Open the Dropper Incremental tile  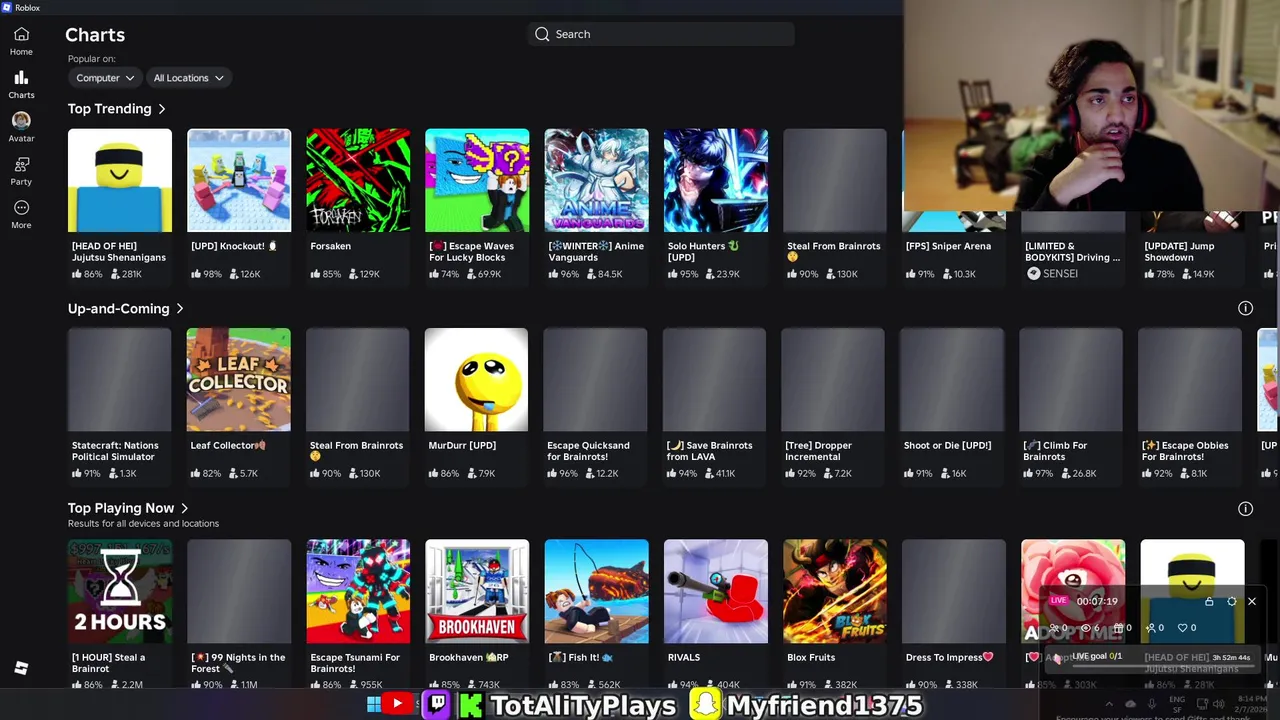pyautogui.click(x=833, y=380)
